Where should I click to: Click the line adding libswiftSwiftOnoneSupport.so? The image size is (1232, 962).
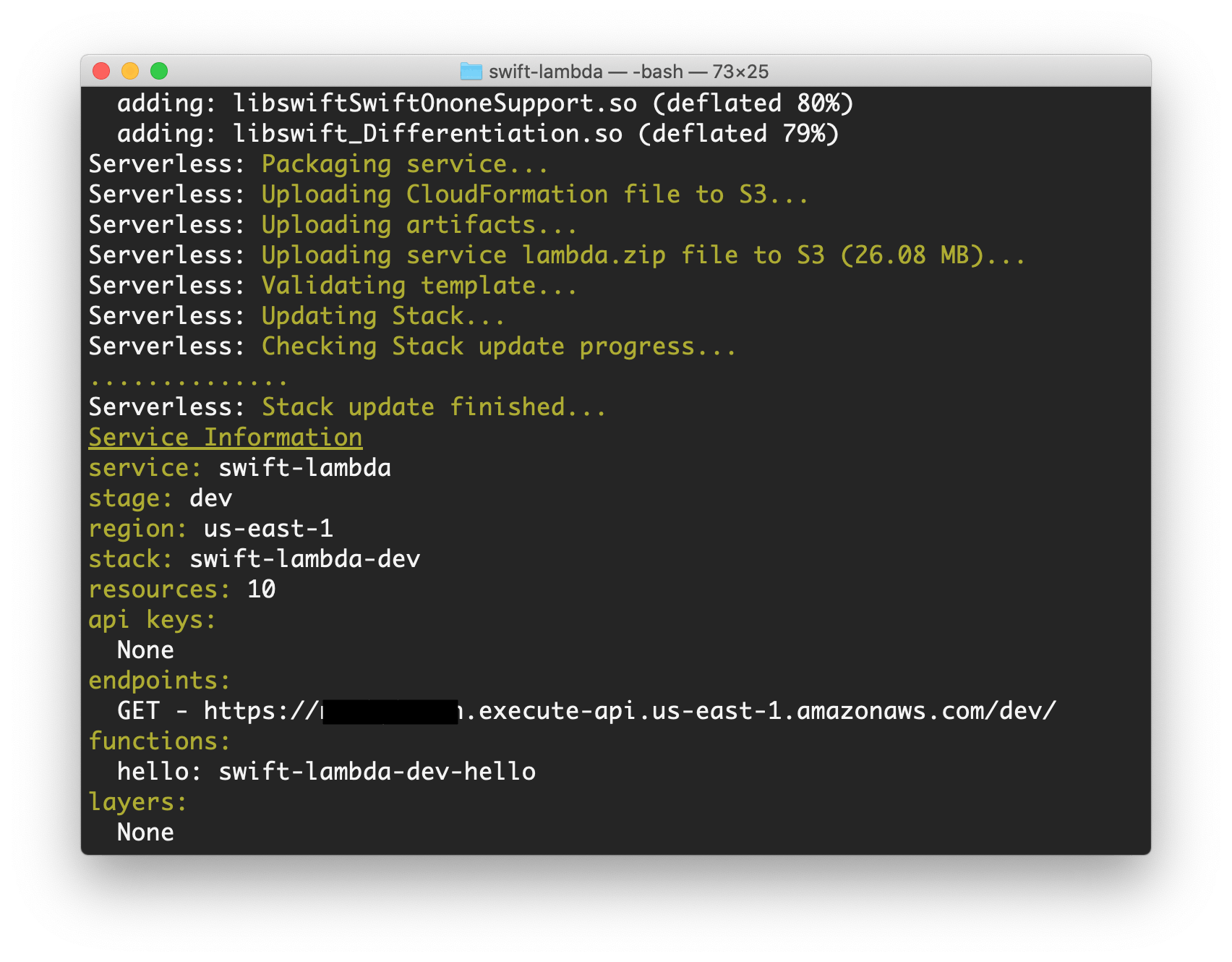485,103
